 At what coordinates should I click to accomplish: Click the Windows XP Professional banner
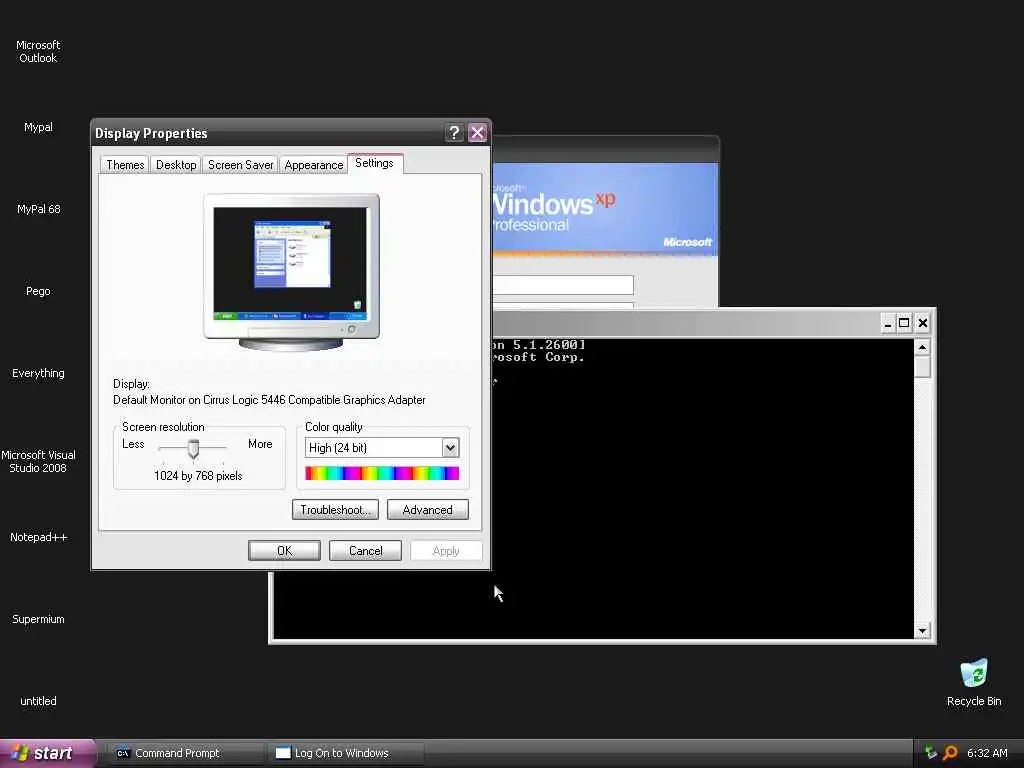[605, 209]
